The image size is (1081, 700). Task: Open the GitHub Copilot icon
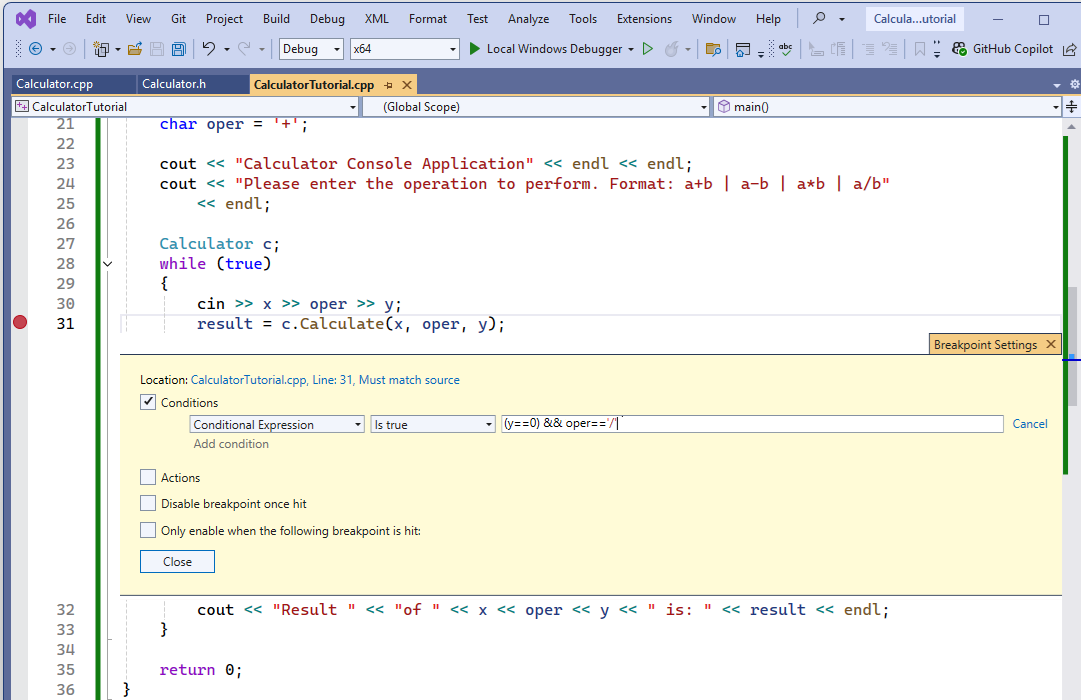coord(958,47)
